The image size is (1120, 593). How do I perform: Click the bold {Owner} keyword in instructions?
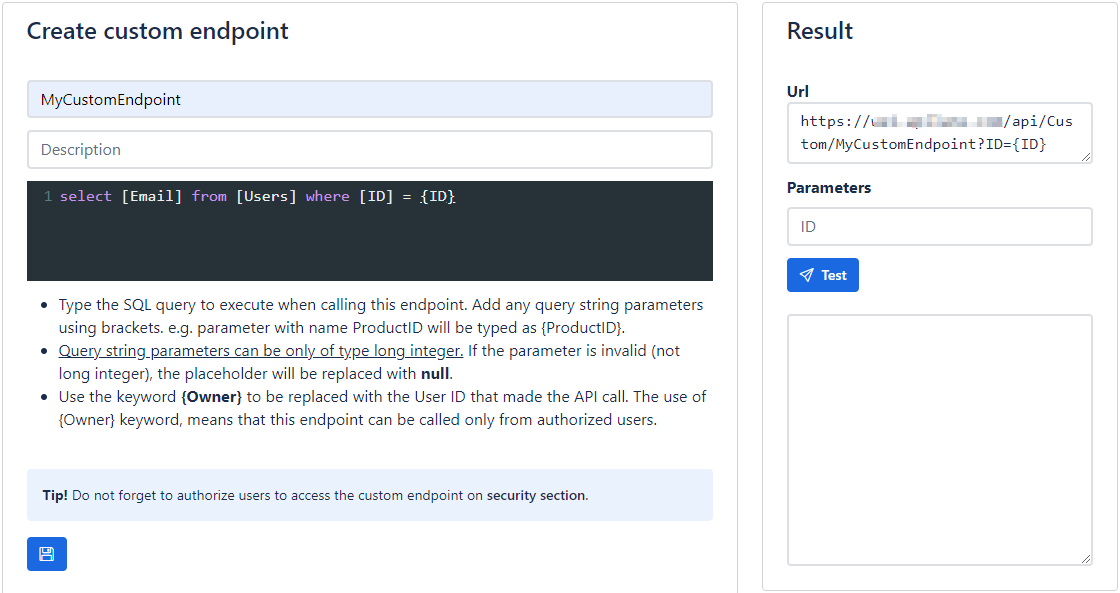coord(211,396)
